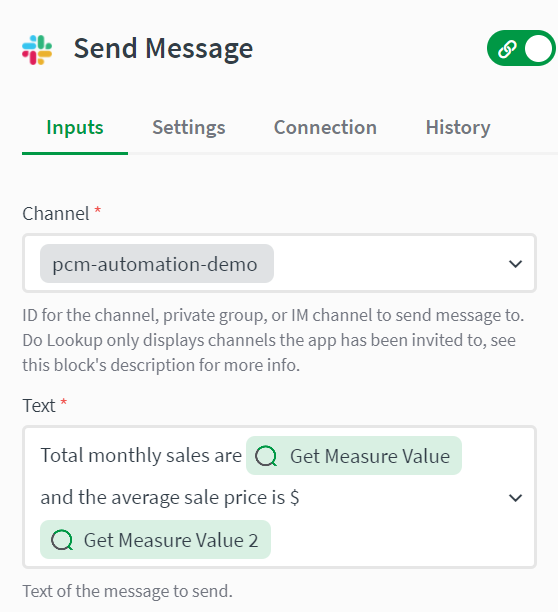View the History tab

458,128
